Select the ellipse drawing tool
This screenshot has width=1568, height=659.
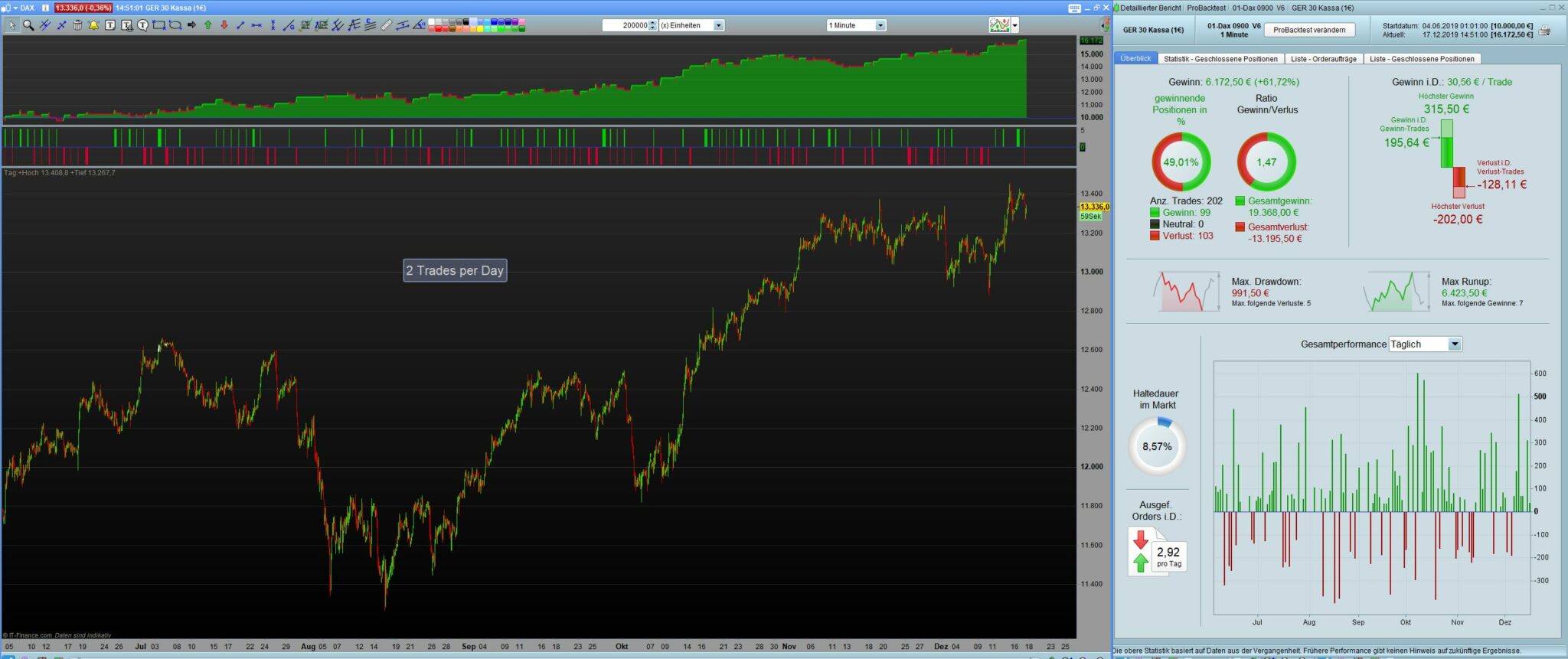point(175,25)
